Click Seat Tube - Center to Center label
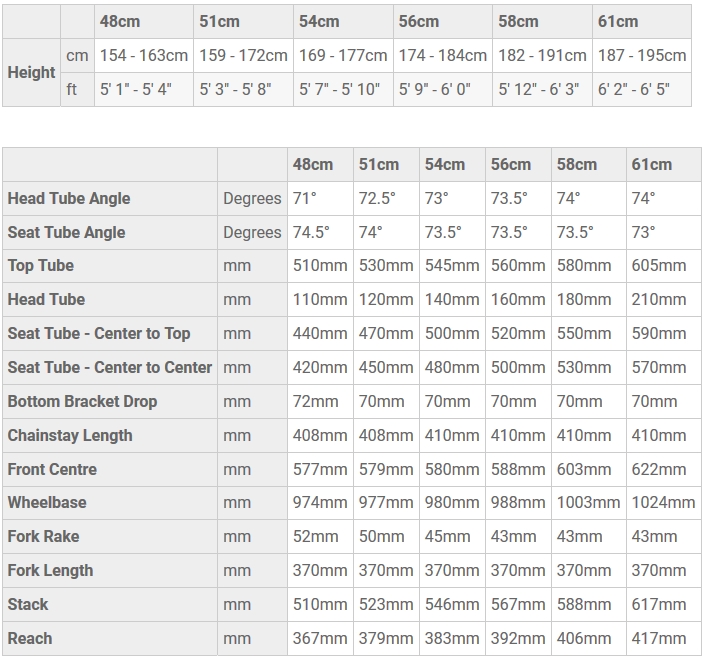This screenshot has width=702, height=661. pos(110,368)
